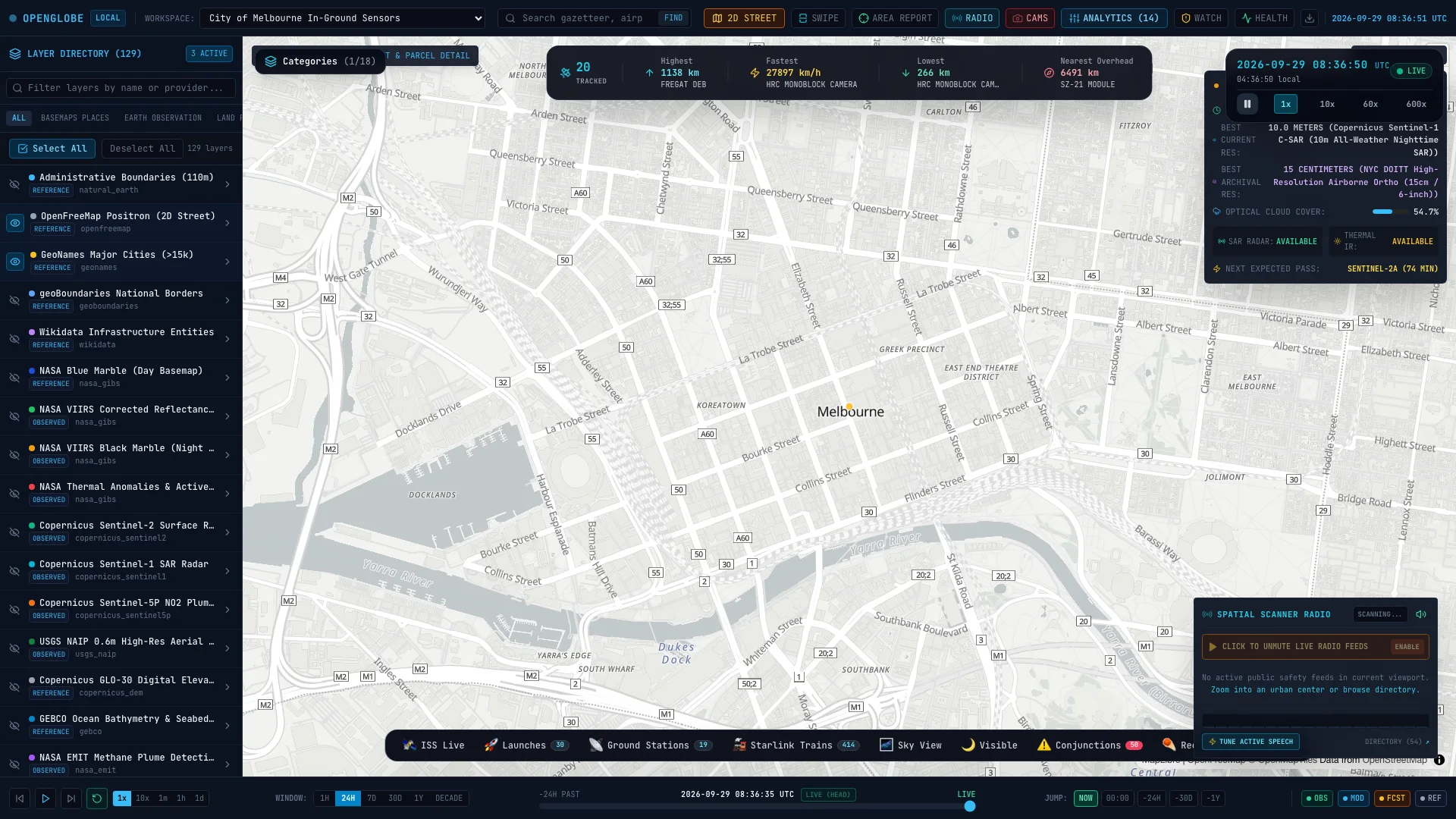The width and height of the screenshot is (1456, 819).
Task: Click TUNE ACTIVE SPEECH button
Action: pos(1250,742)
